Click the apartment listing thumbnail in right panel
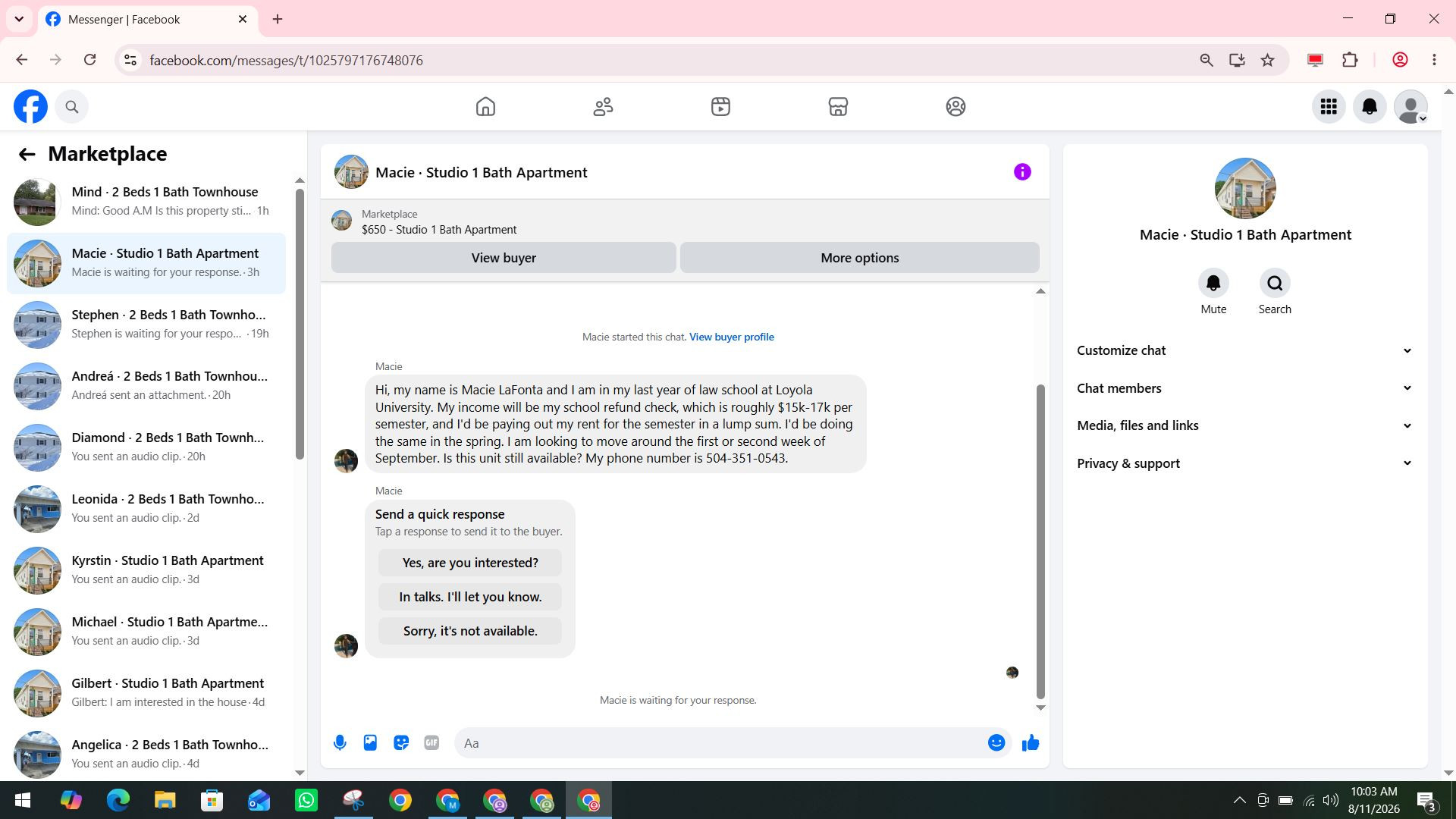 [1245, 189]
